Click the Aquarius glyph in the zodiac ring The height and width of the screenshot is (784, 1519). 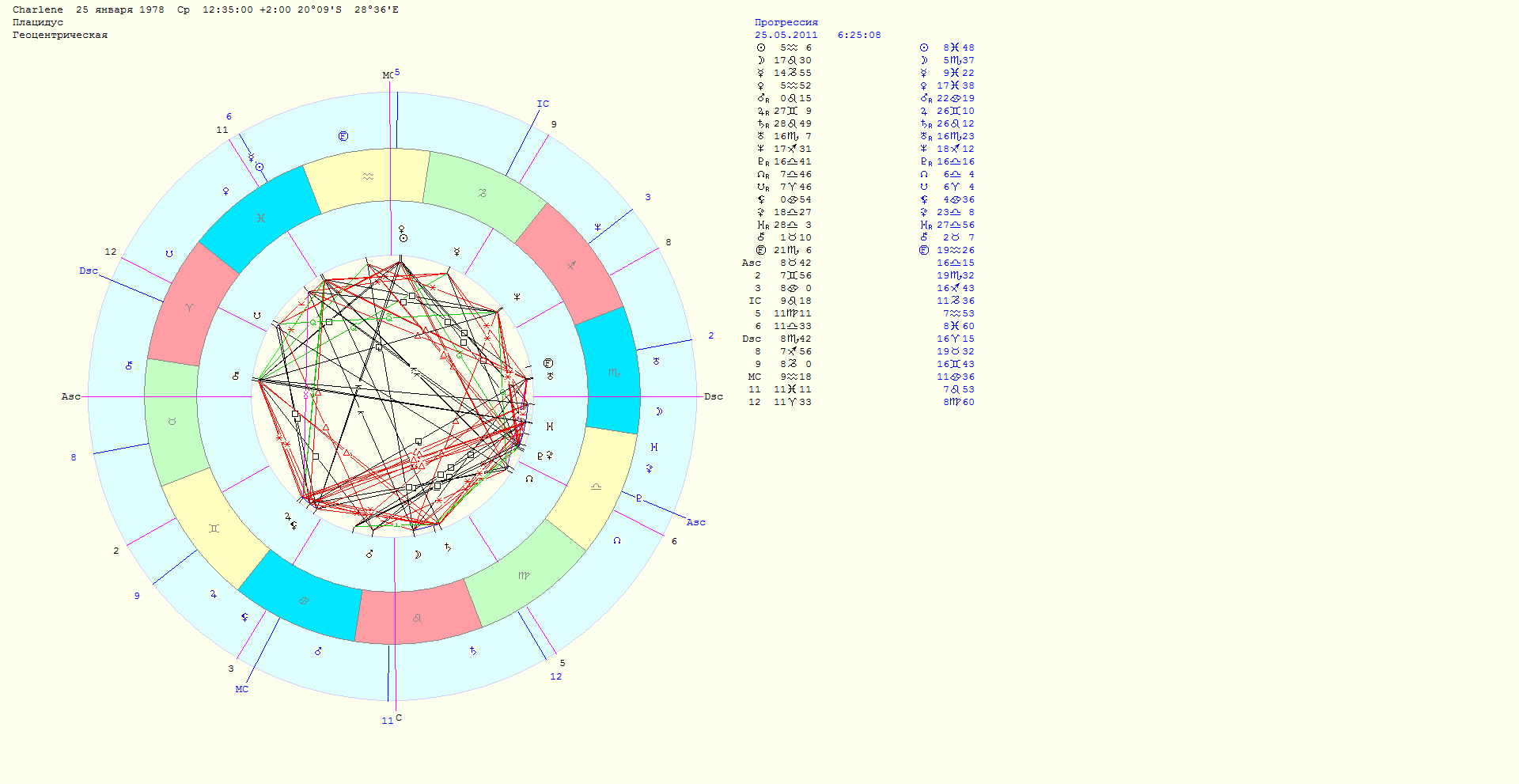tap(368, 176)
